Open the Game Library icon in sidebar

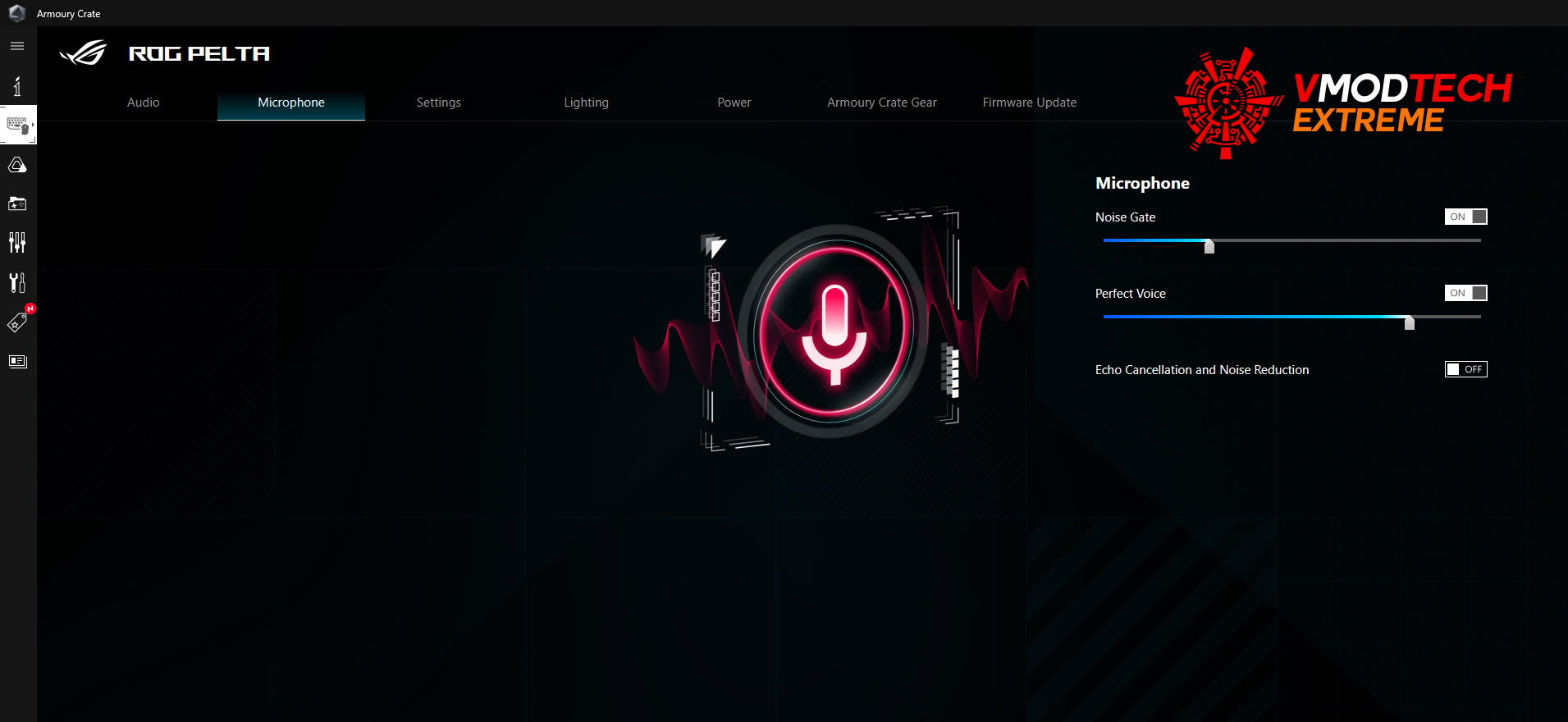(x=17, y=203)
